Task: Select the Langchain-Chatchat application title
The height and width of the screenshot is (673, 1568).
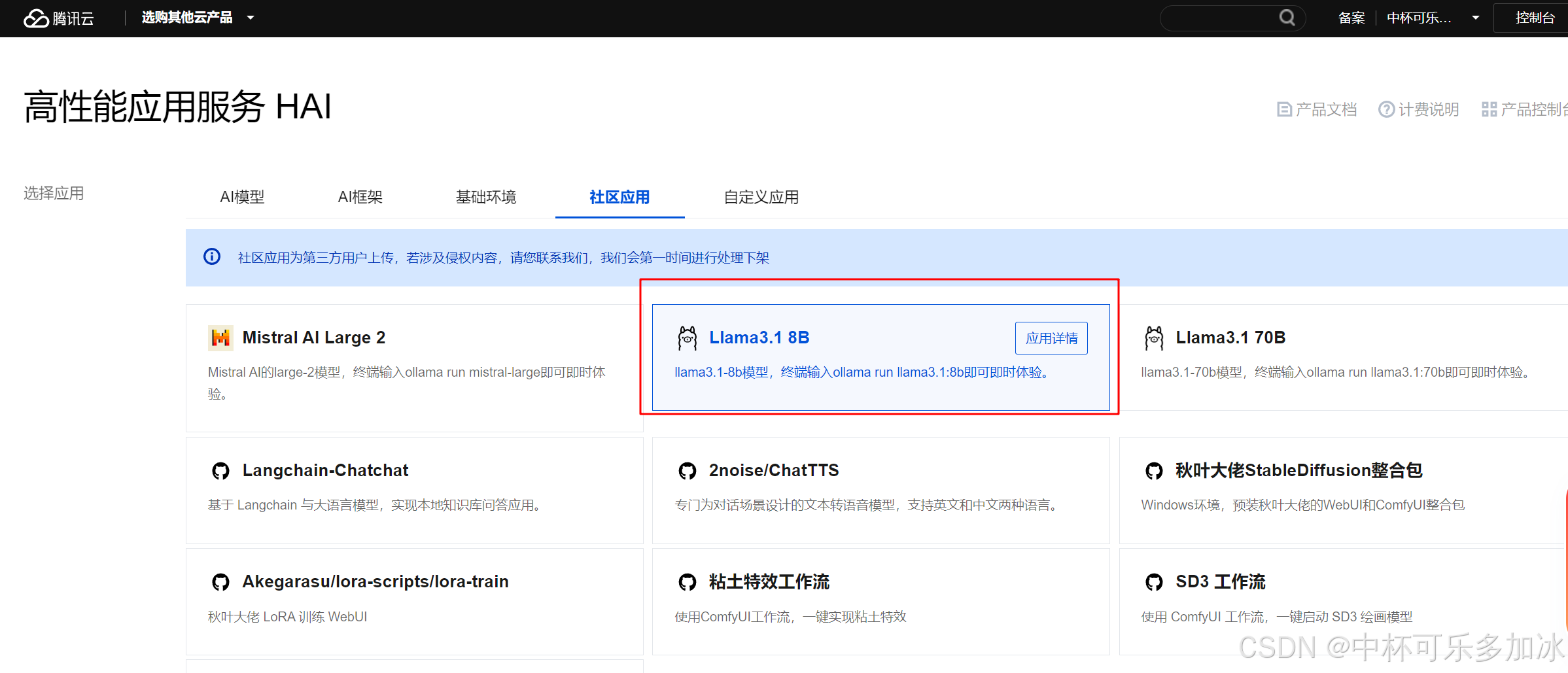Action: pos(325,470)
